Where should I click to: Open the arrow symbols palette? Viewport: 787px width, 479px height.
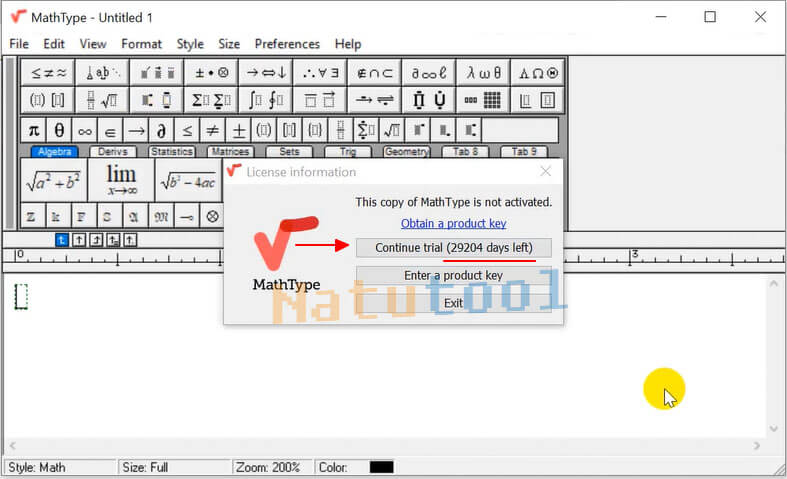[x=266, y=73]
